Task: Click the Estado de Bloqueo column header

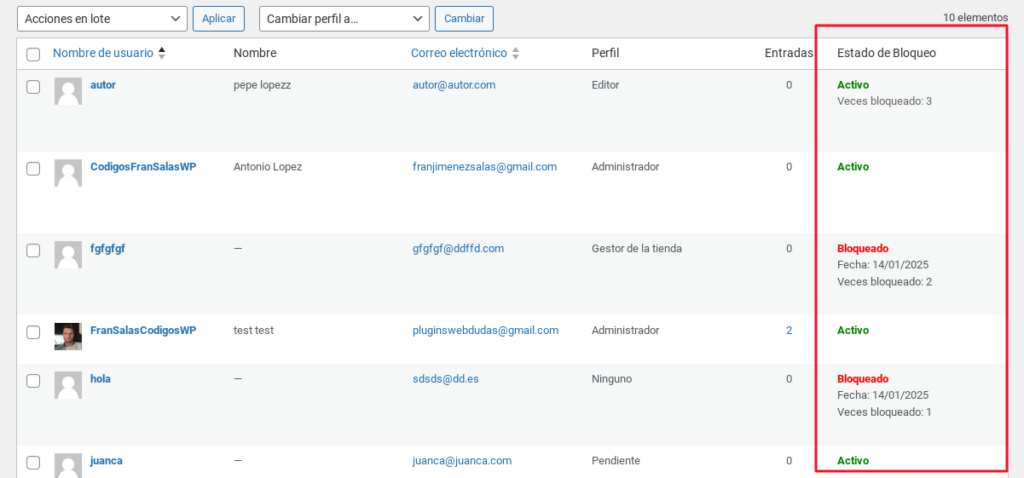Action: (x=886, y=53)
